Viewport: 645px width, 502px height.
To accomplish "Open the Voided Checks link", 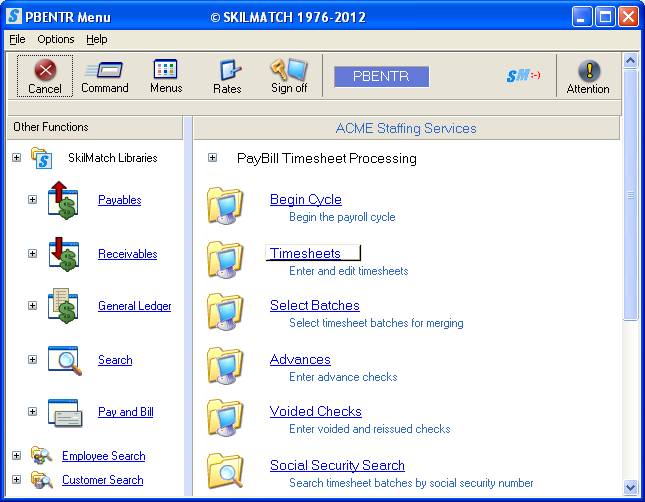I will [x=316, y=411].
